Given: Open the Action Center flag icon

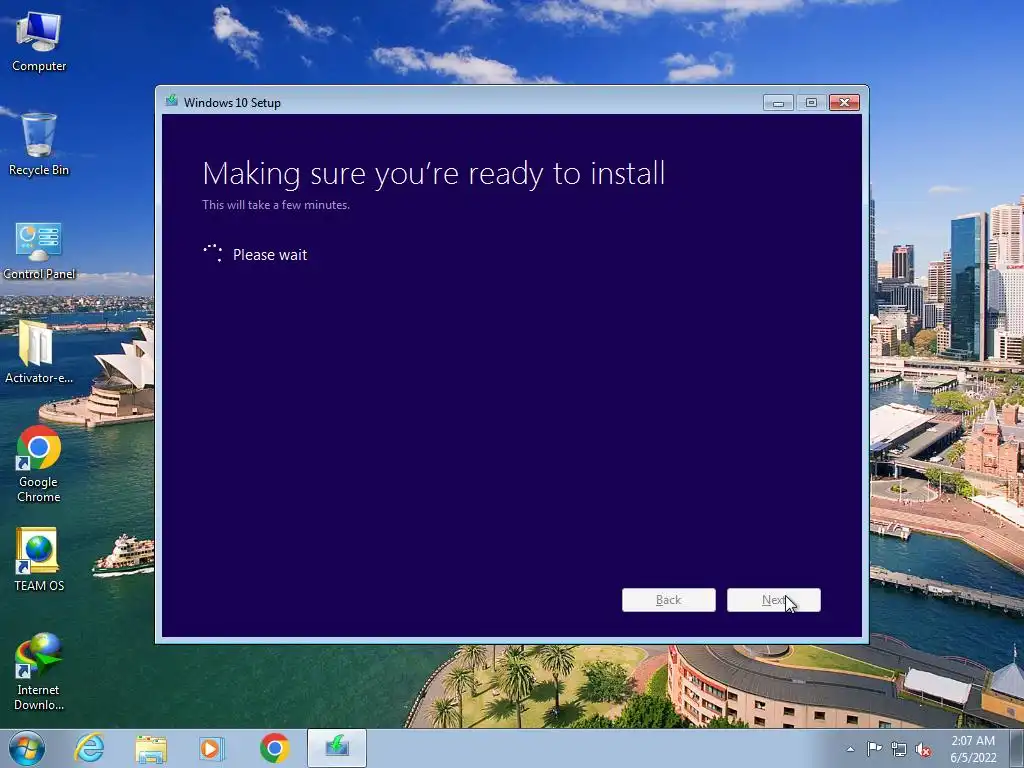Looking at the screenshot, I should [x=874, y=749].
